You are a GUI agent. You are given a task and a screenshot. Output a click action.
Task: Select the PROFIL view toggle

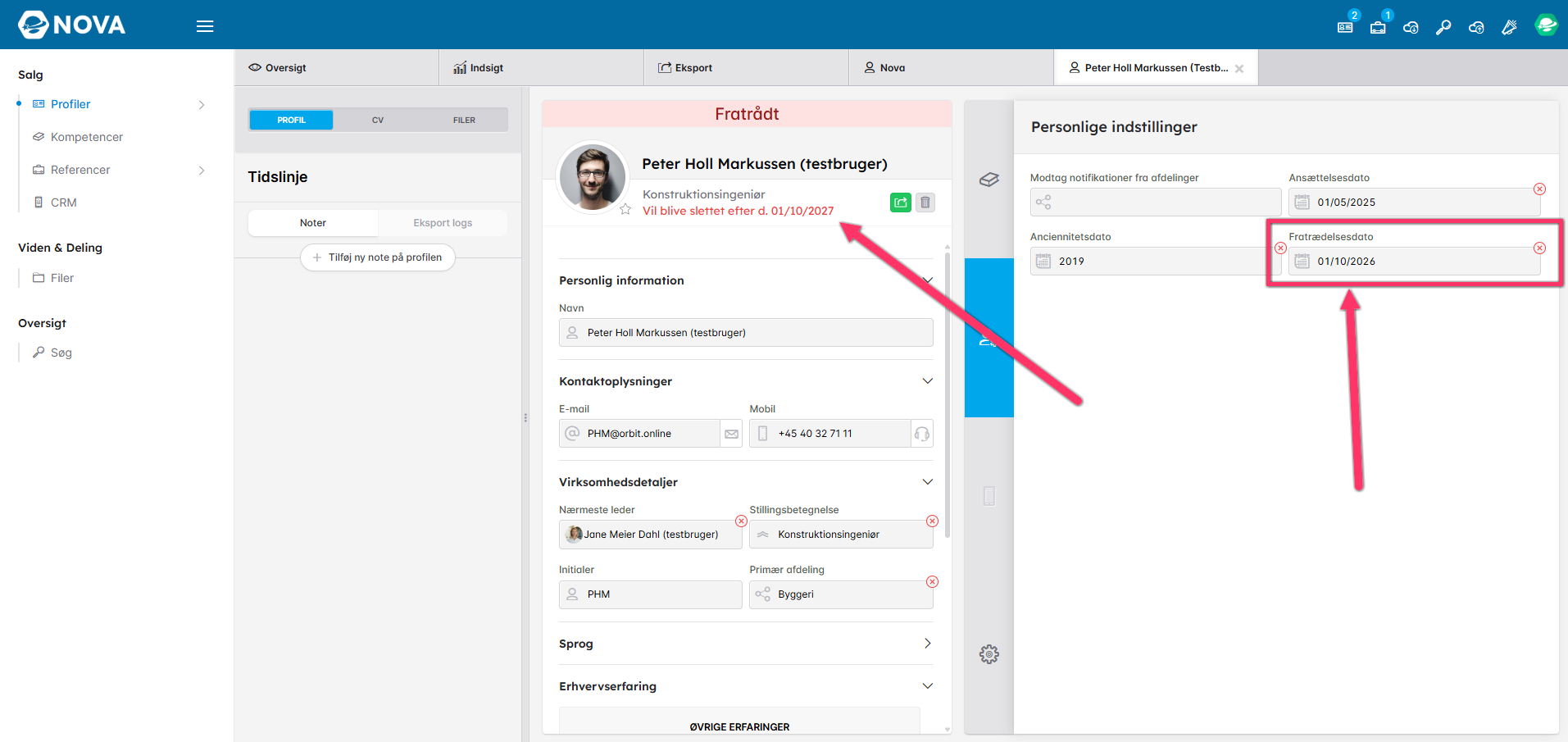291,120
